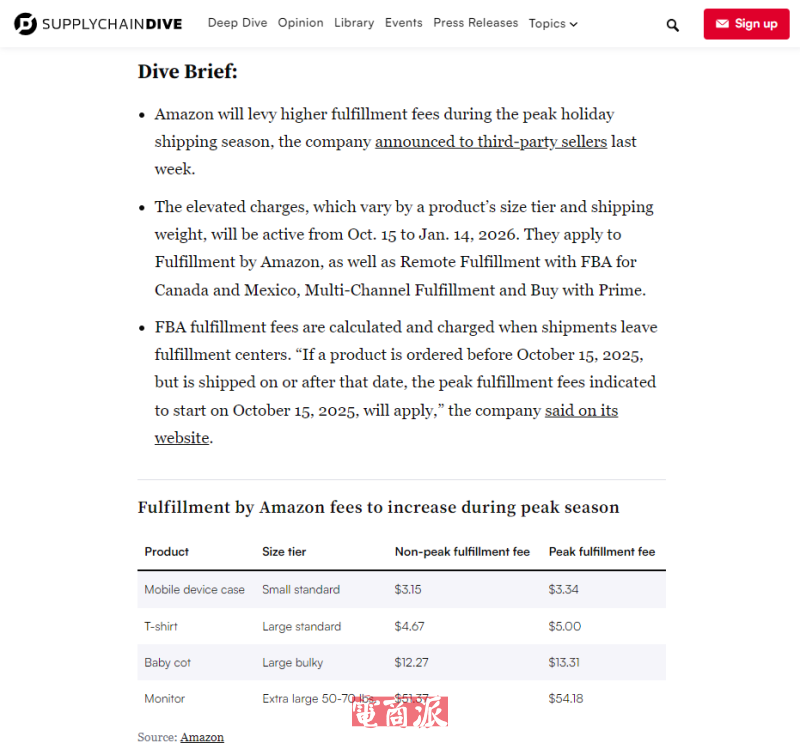Expand the Topics dropdown menu
This screenshot has width=800, height=749.
click(x=553, y=24)
